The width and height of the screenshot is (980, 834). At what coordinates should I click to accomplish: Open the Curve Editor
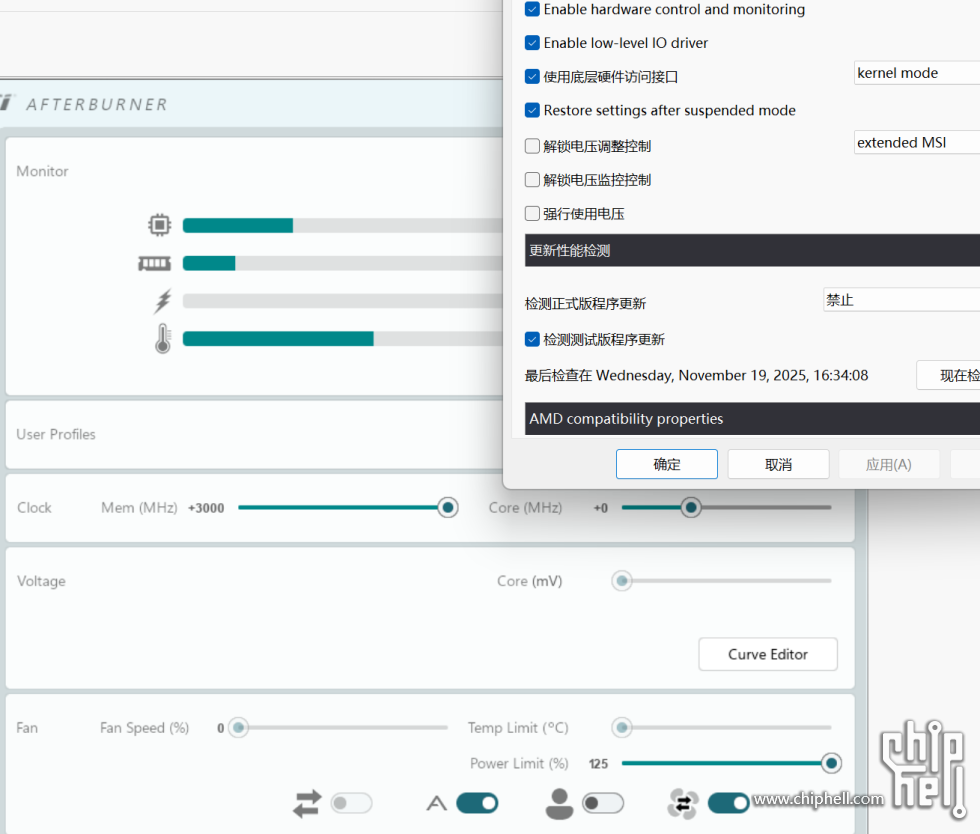click(767, 654)
